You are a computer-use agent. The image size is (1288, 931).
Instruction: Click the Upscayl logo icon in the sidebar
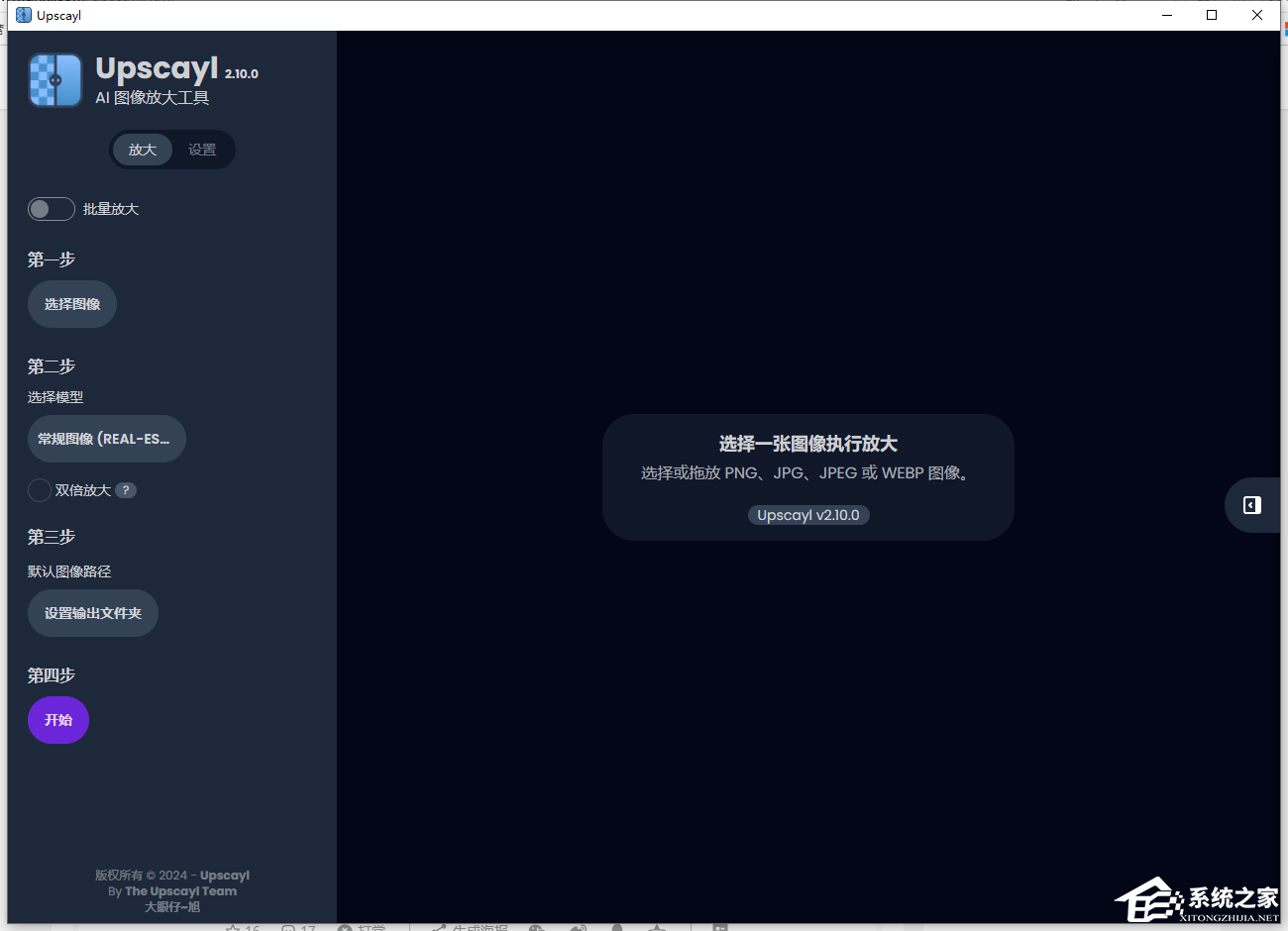[55, 80]
